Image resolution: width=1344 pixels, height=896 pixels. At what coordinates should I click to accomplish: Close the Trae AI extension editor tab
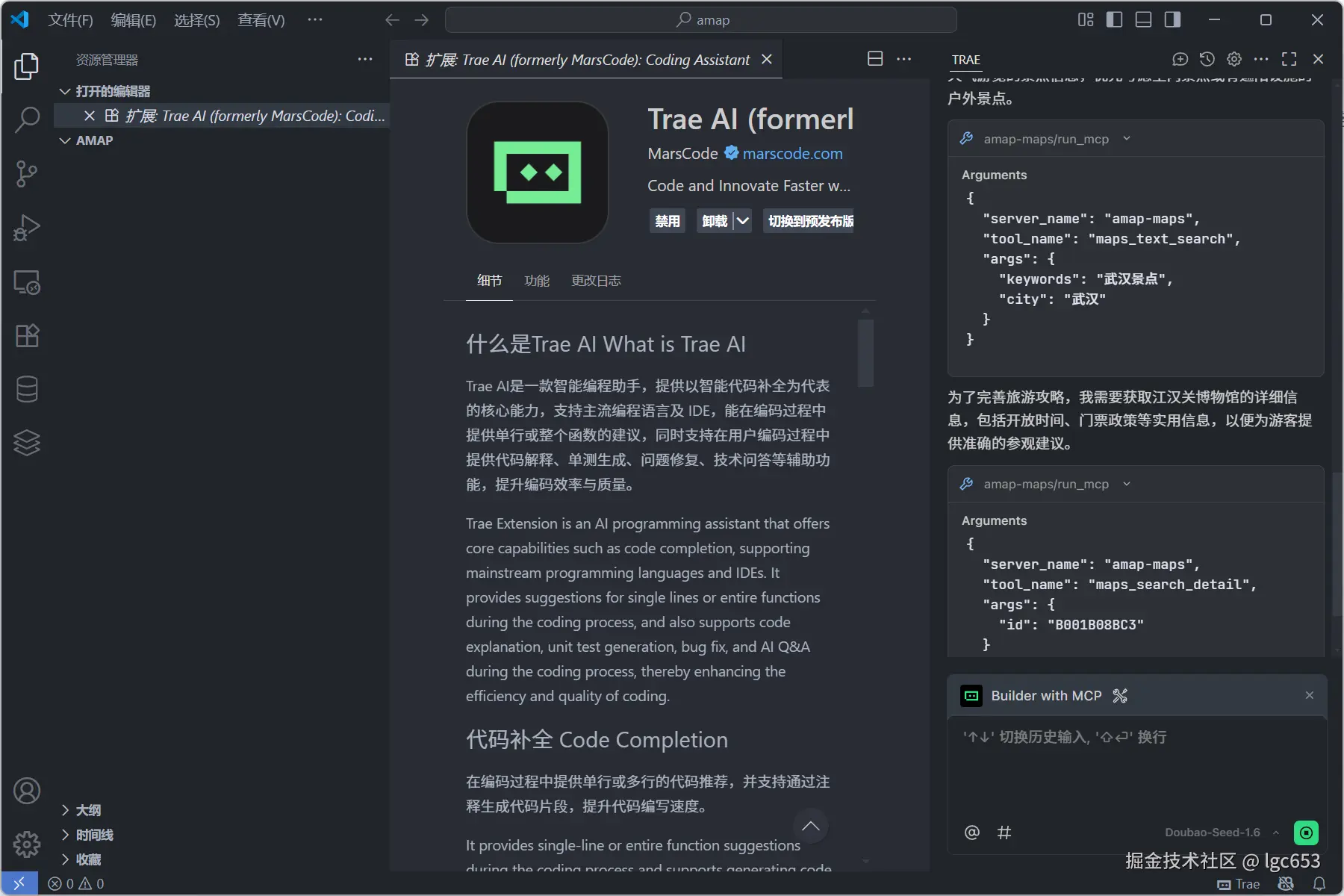click(x=767, y=59)
